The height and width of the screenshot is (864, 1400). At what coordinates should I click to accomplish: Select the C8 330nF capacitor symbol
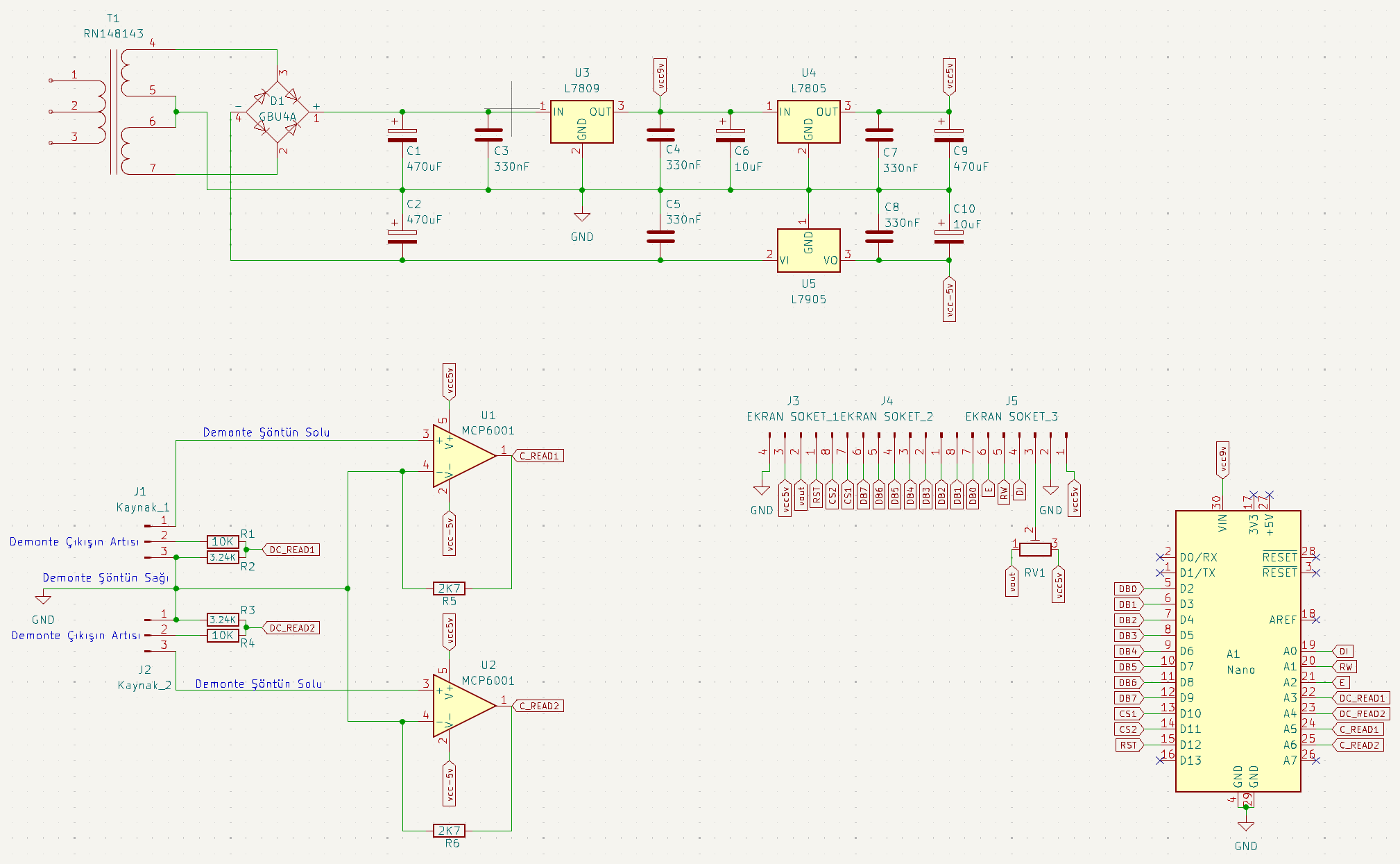879,237
